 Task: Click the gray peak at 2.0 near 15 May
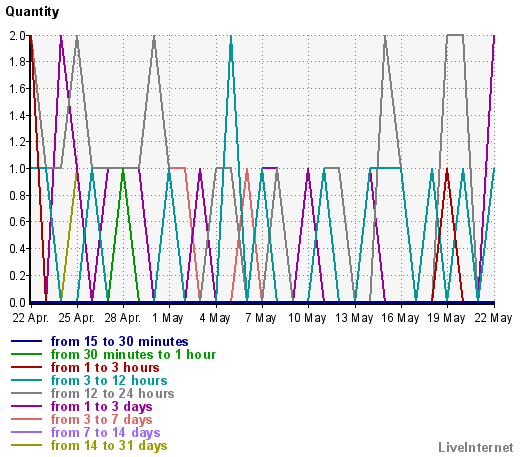[x=385, y=37]
